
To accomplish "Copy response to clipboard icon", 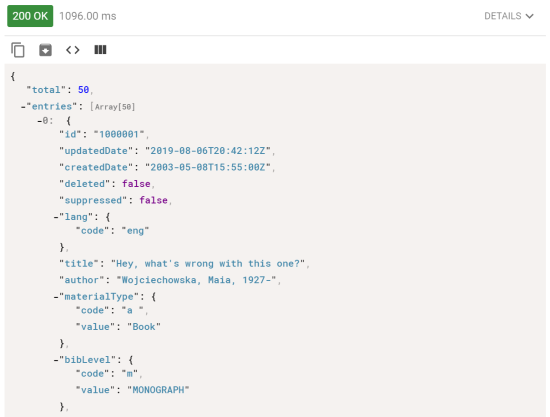I will tap(18, 50).
